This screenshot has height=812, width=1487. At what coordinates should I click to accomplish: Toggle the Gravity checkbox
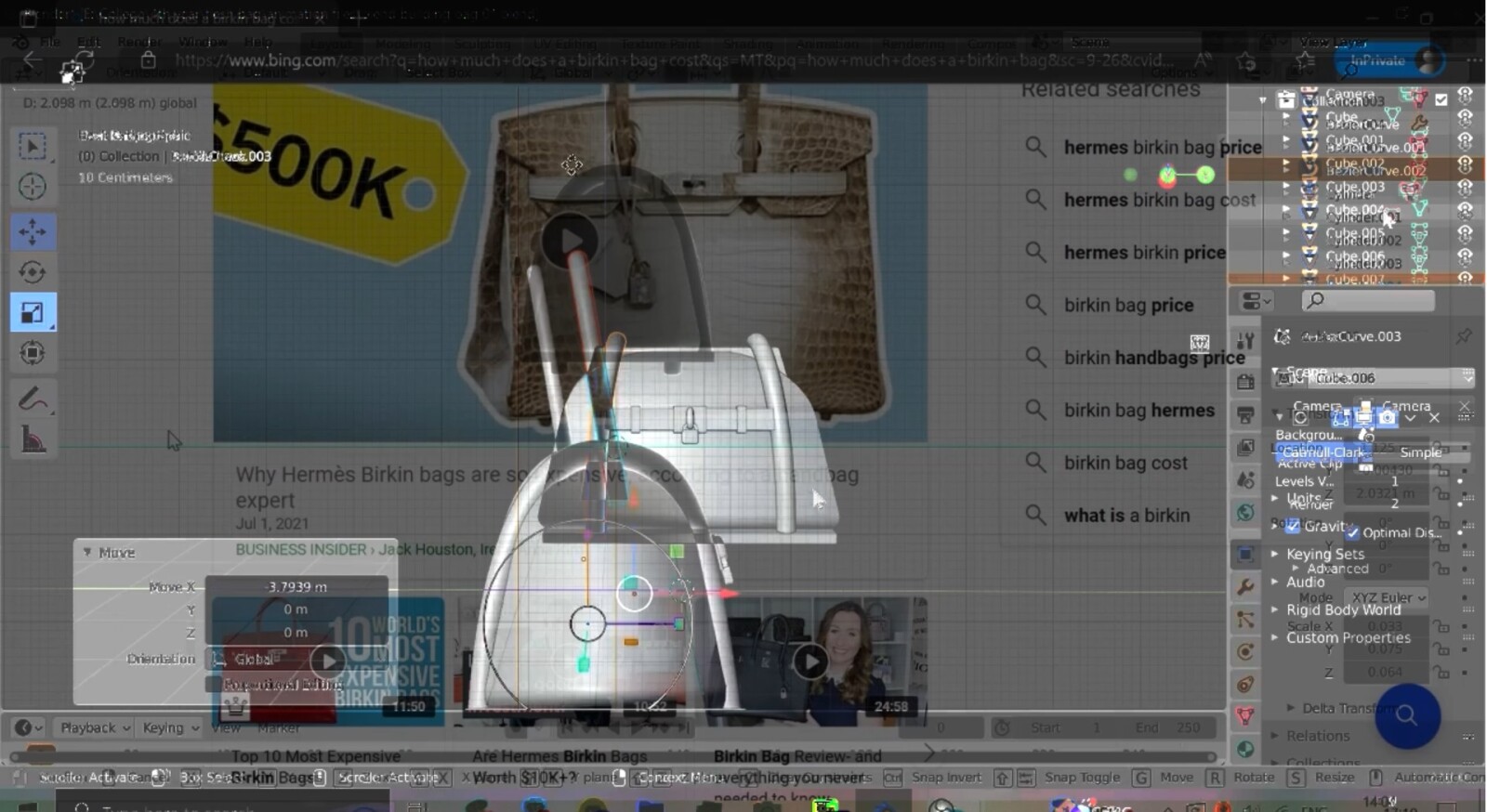click(x=1293, y=526)
